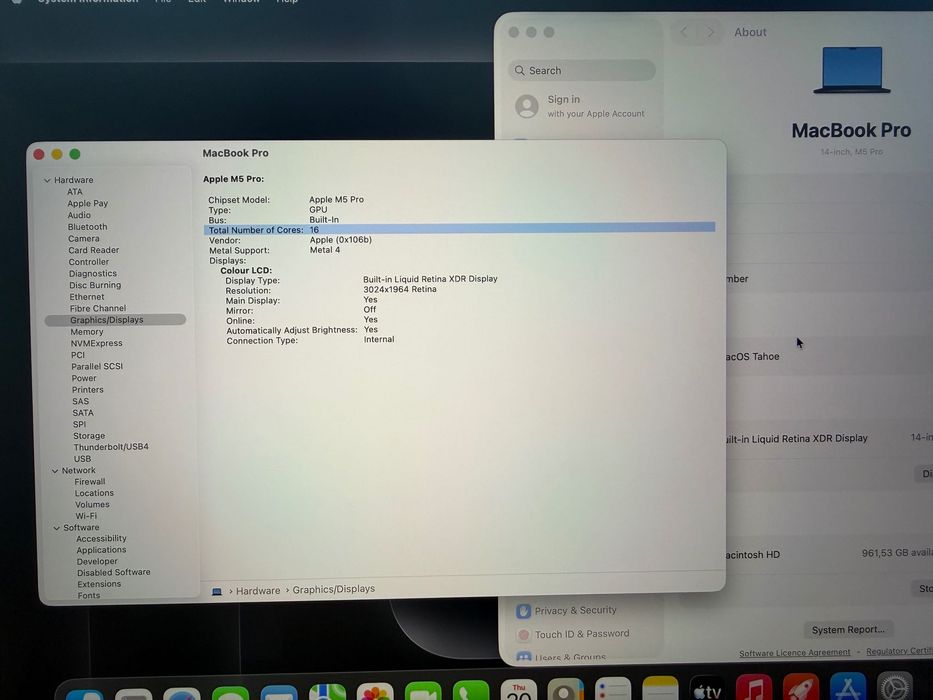Open the Audio hardware entry
The height and width of the screenshot is (700, 933).
[79, 215]
